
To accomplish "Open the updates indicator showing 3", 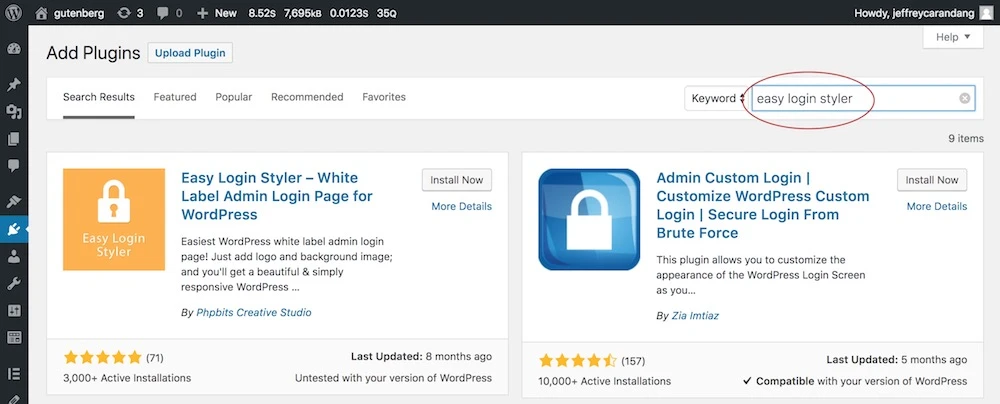I will point(131,13).
